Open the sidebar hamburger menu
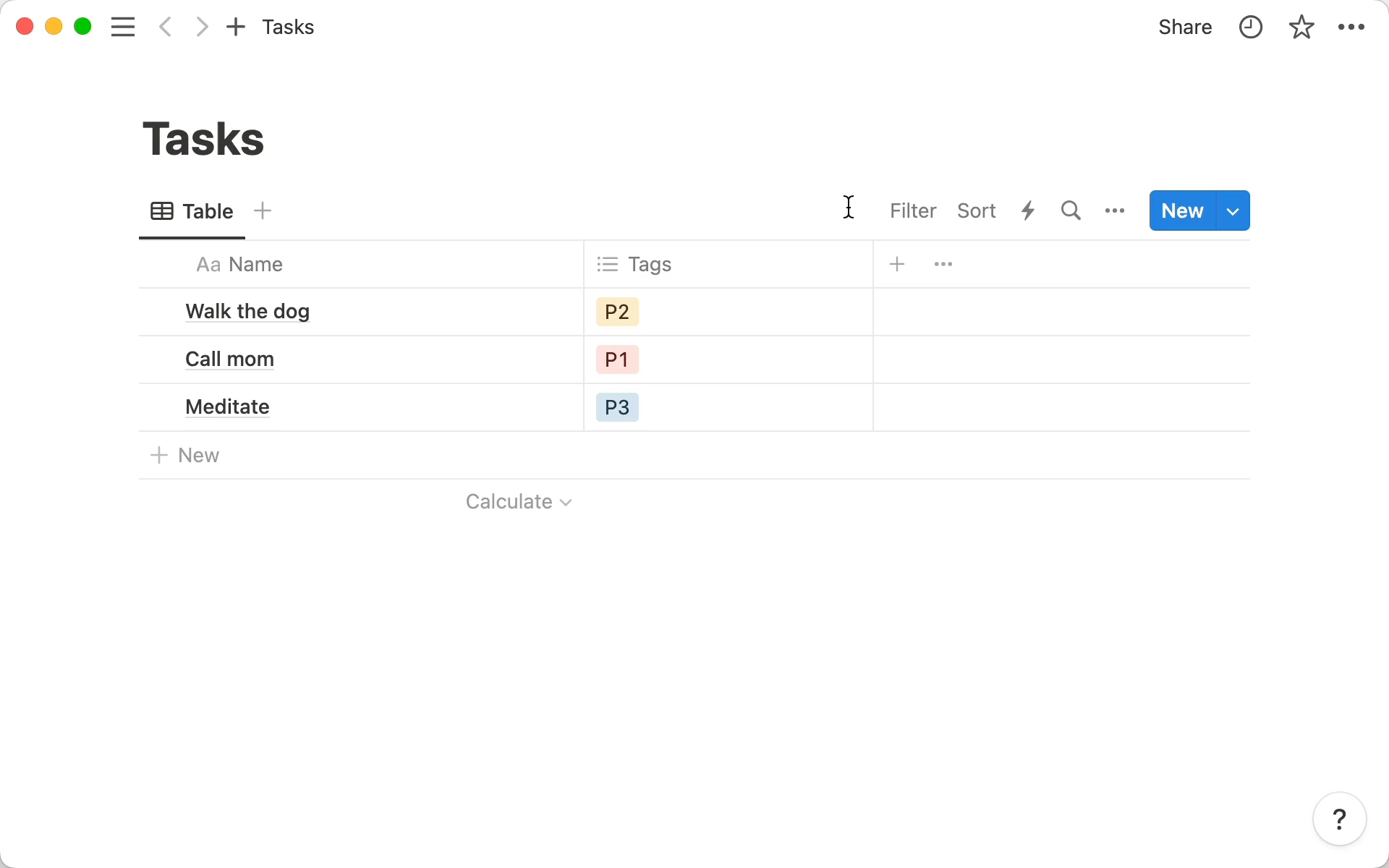The height and width of the screenshot is (868, 1389). [123, 27]
